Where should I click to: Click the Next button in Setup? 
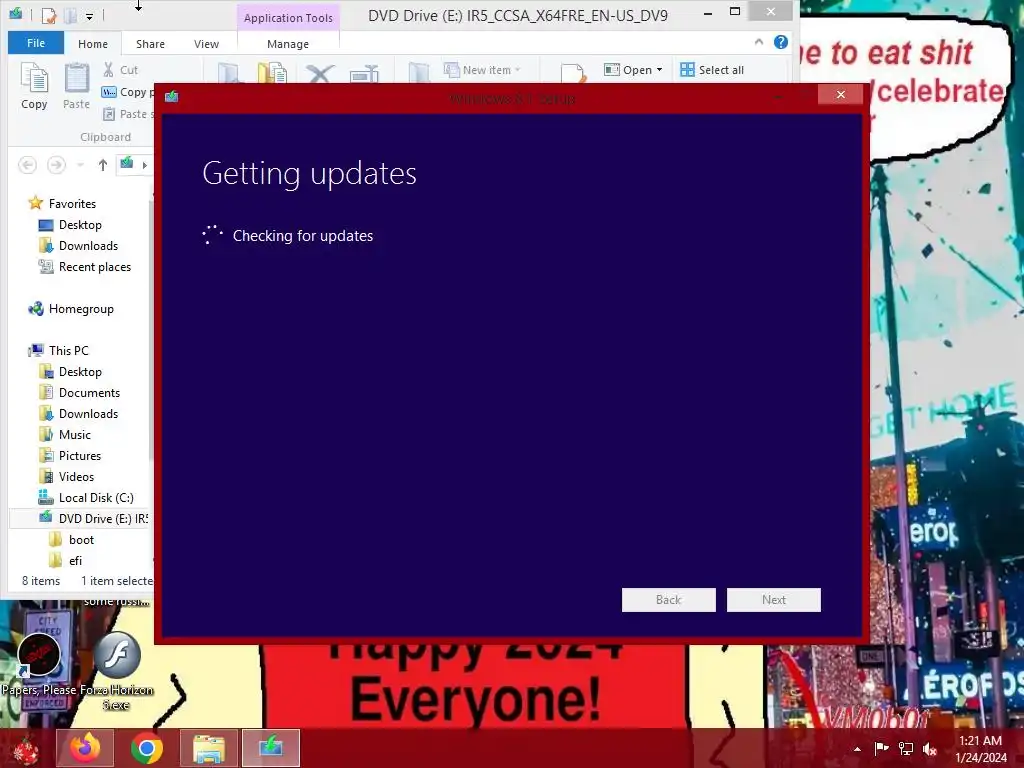774,600
